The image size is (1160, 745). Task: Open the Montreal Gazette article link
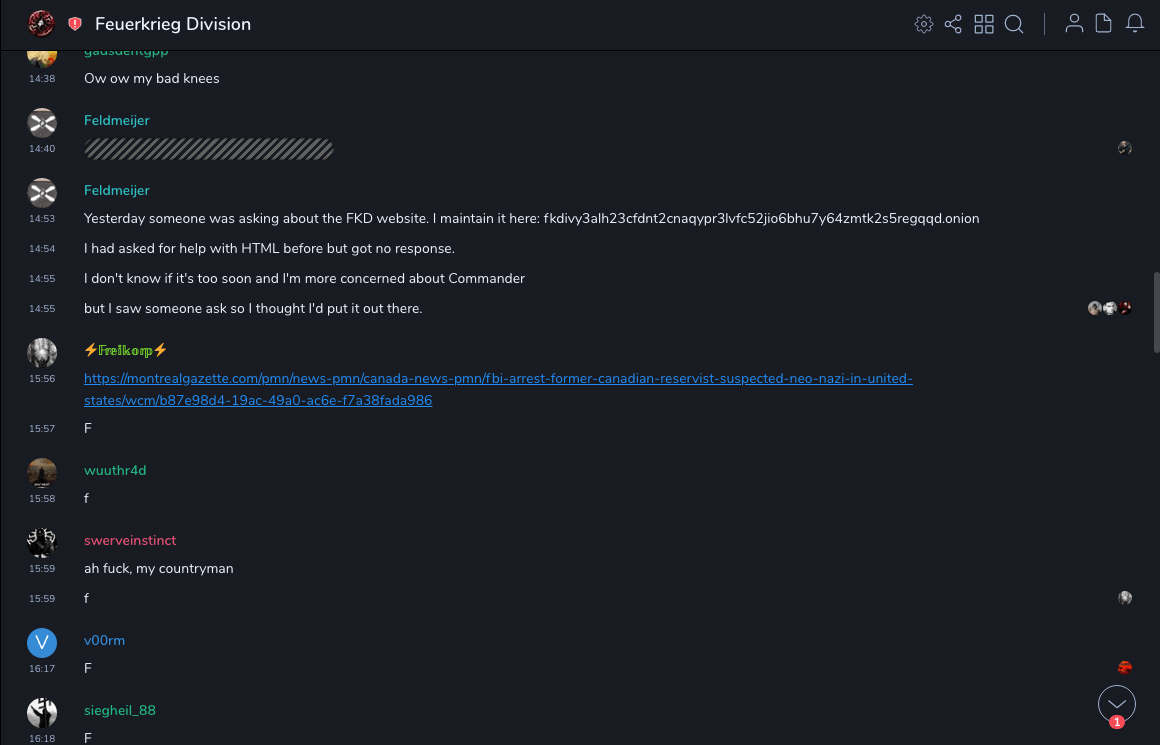pos(498,389)
